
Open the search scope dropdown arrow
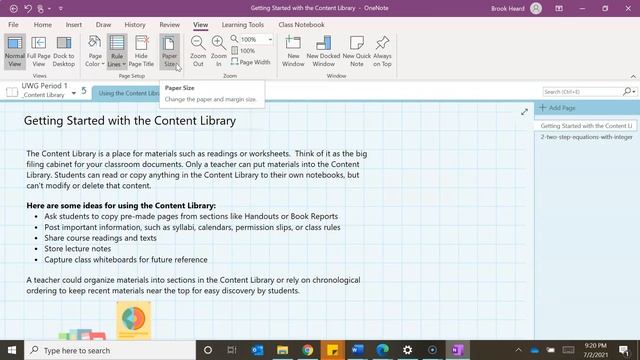pyautogui.click(x=634, y=92)
